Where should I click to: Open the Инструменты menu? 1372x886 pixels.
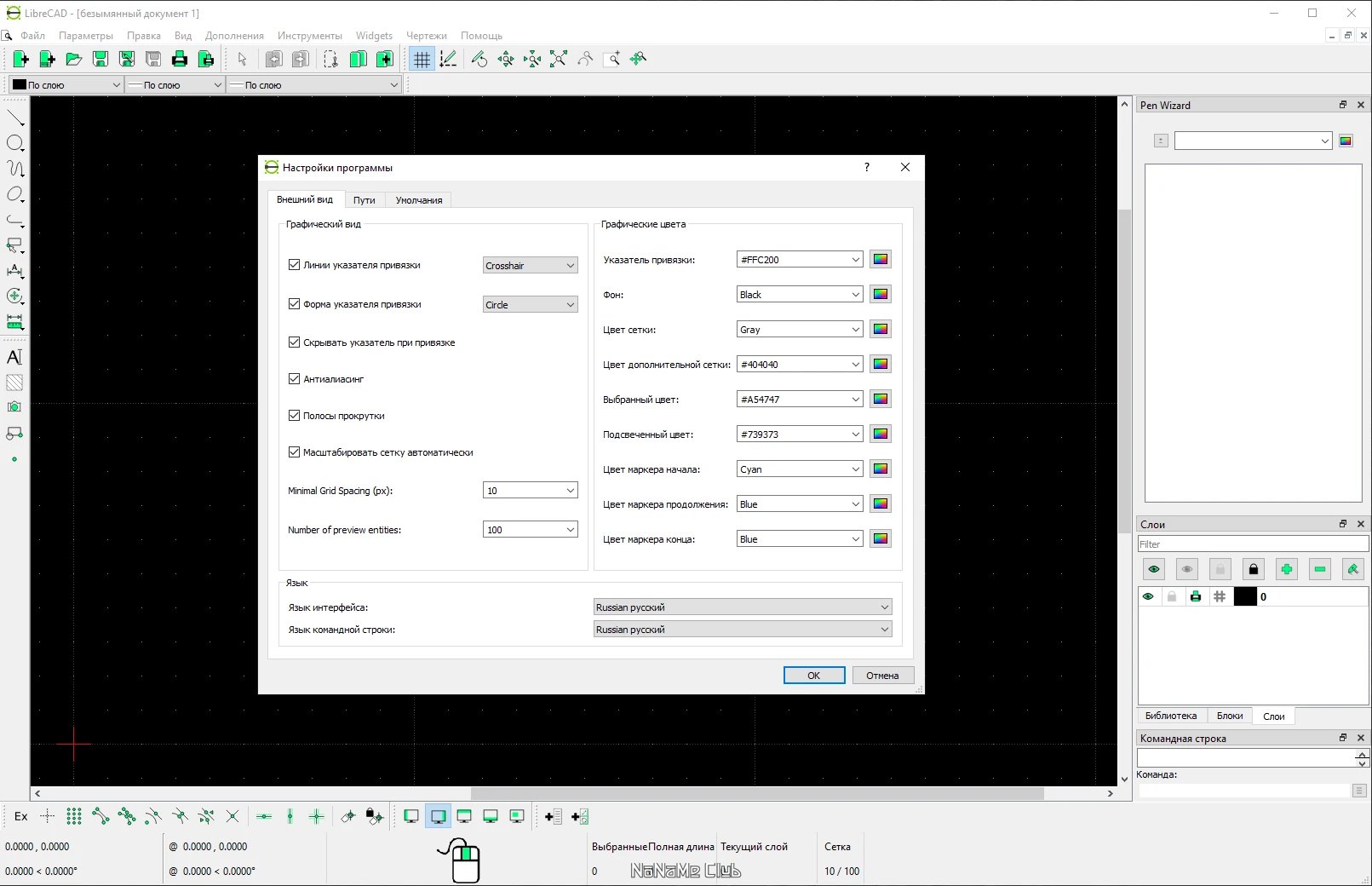(x=309, y=36)
